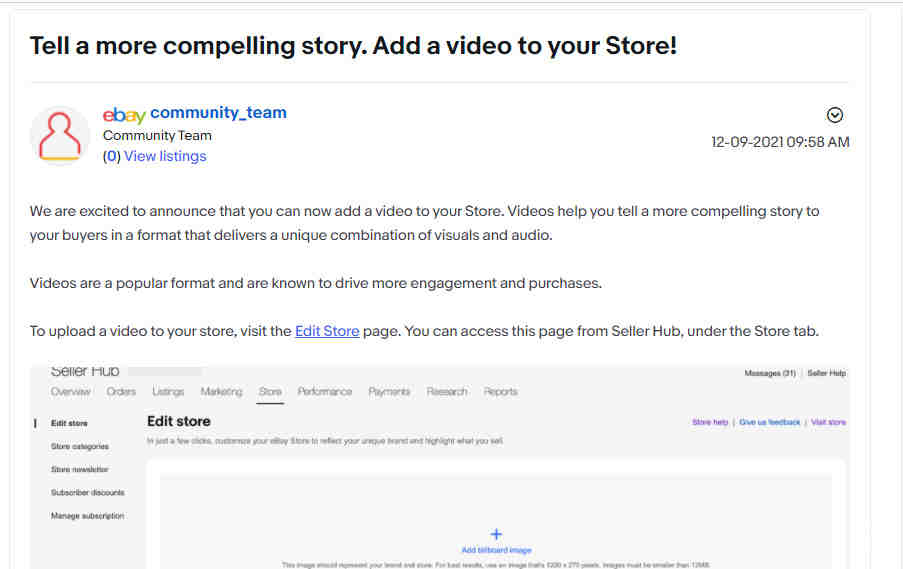Click Visit store link
Image resolution: width=903 pixels, height=569 pixels.
(828, 422)
